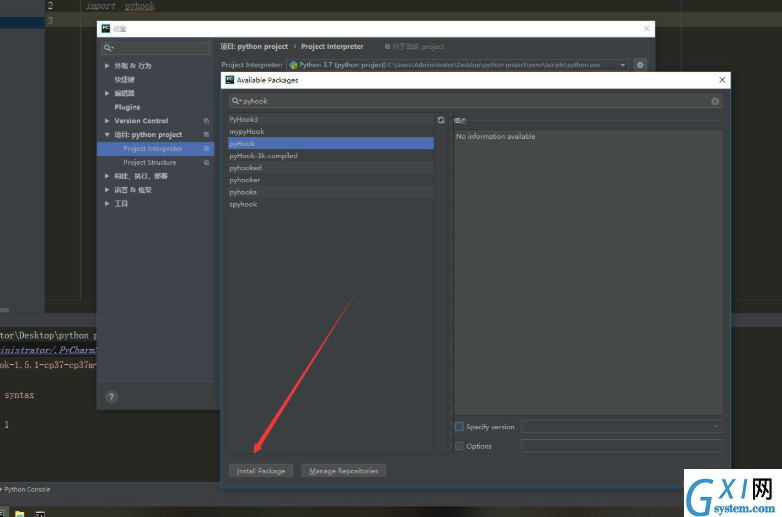Open the keymap entry in Settings sidebar

(x=124, y=79)
